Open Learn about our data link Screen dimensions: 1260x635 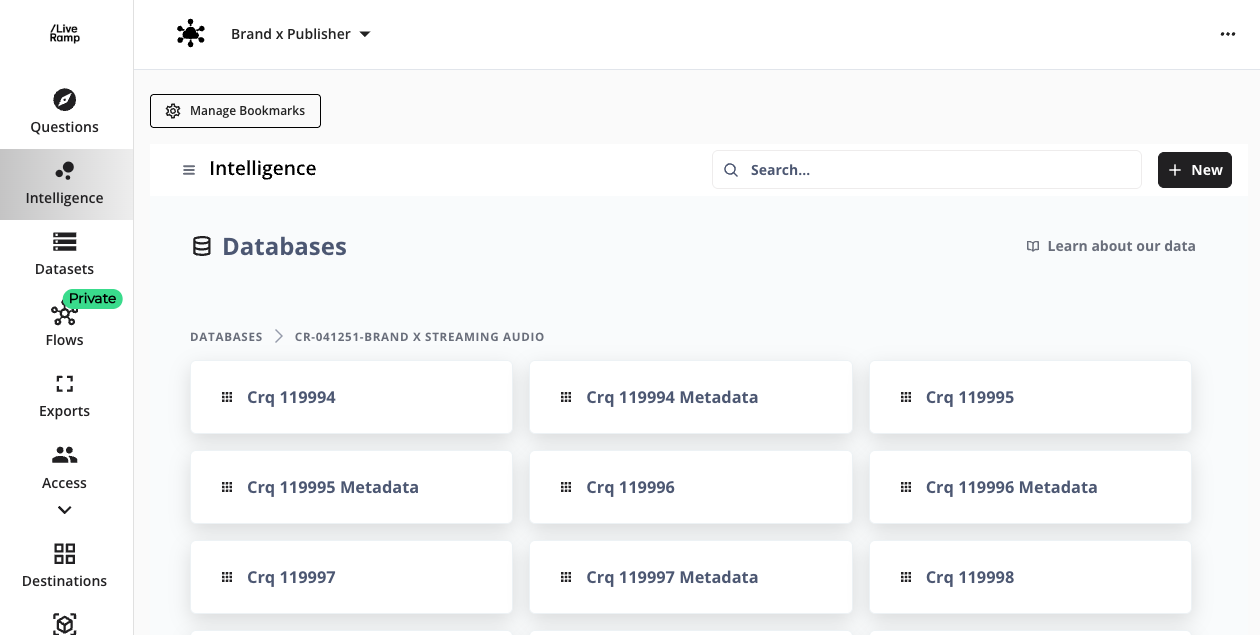pos(1110,246)
